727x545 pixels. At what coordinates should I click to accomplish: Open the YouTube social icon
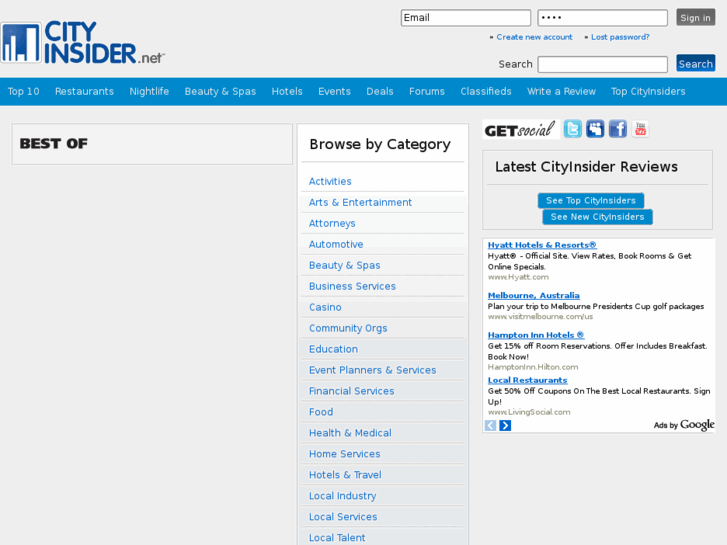(640, 129)
